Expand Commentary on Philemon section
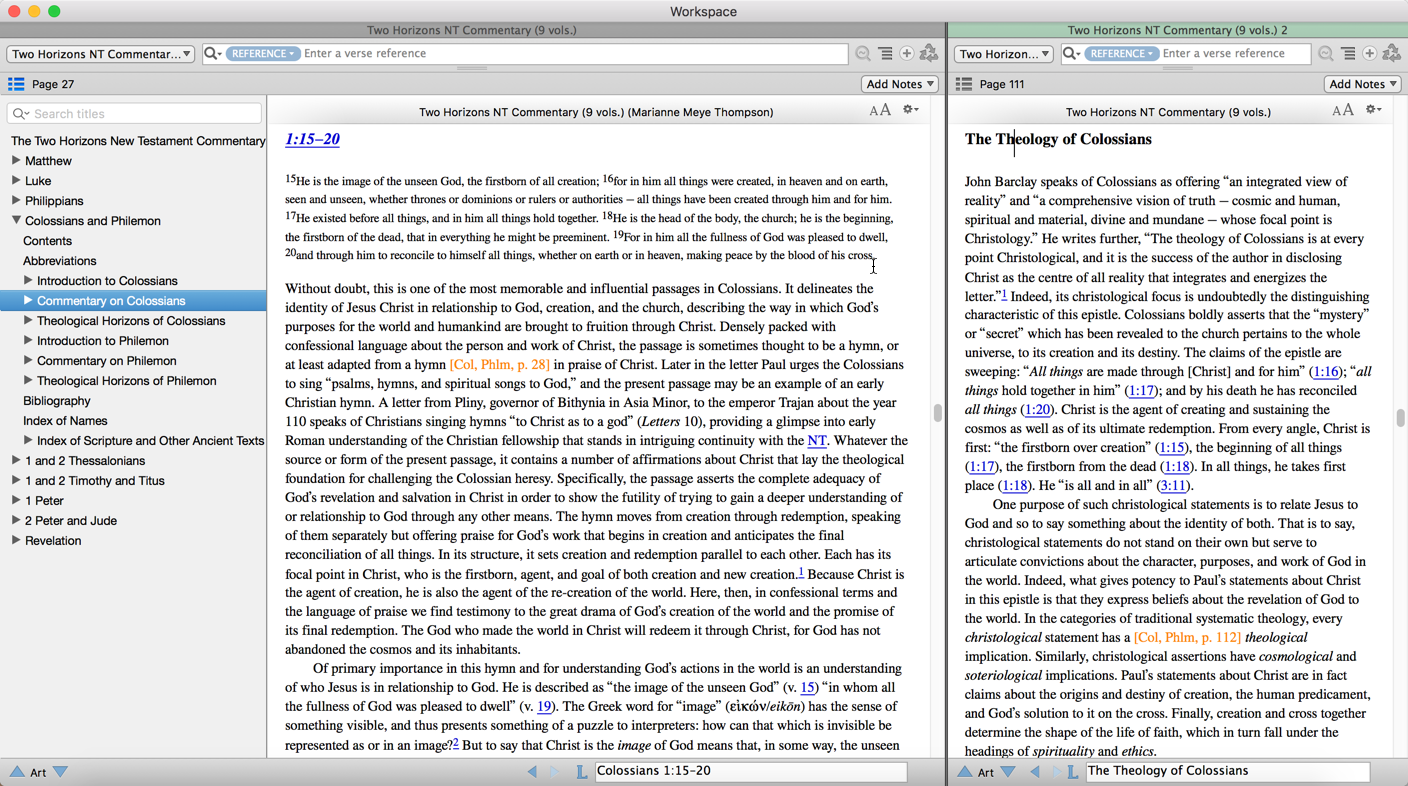The width and height of the screenshot is (1408, 786). click(28, 360)
